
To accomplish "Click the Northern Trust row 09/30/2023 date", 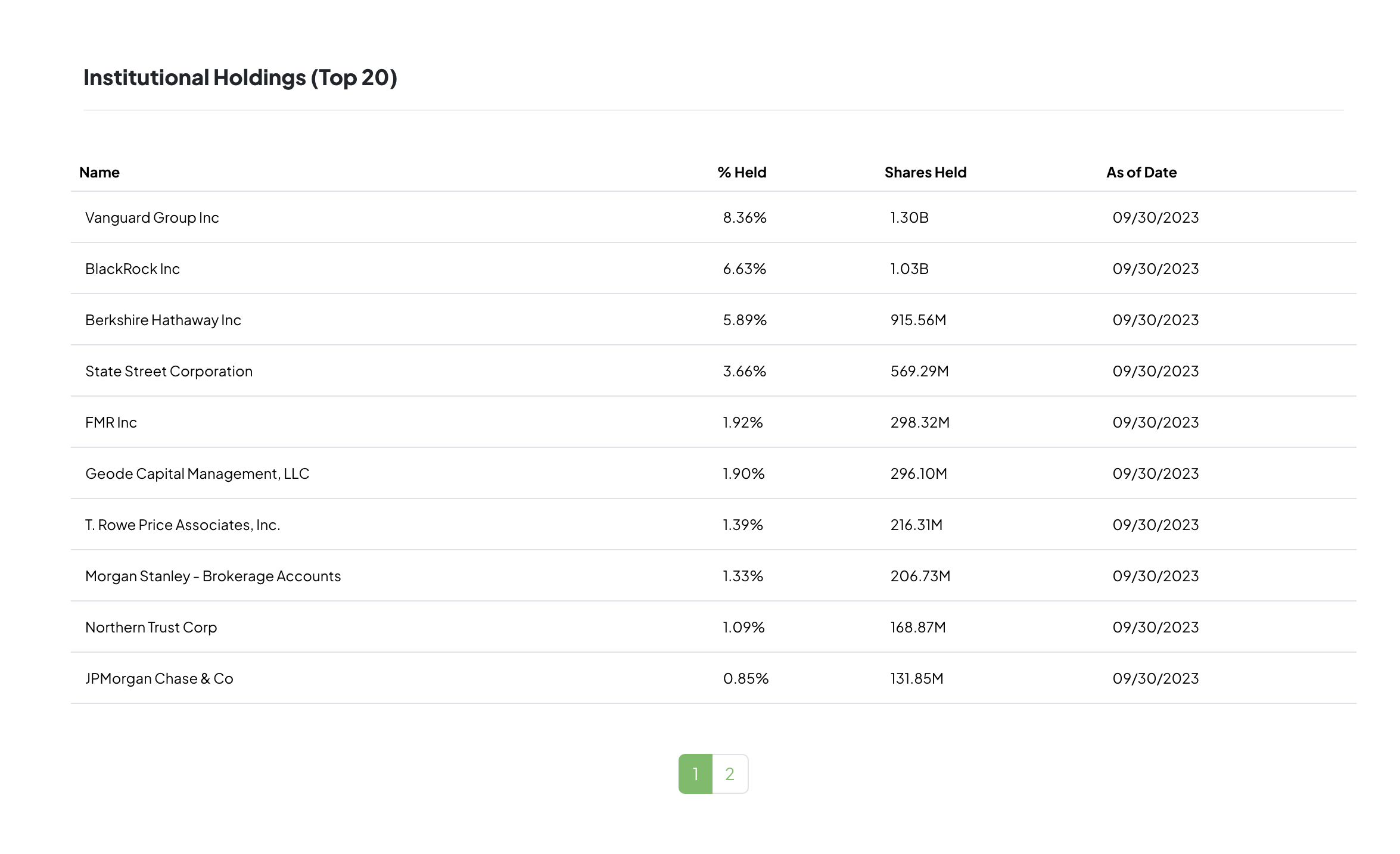I will pyautogui.click(x=1156, y=627).
